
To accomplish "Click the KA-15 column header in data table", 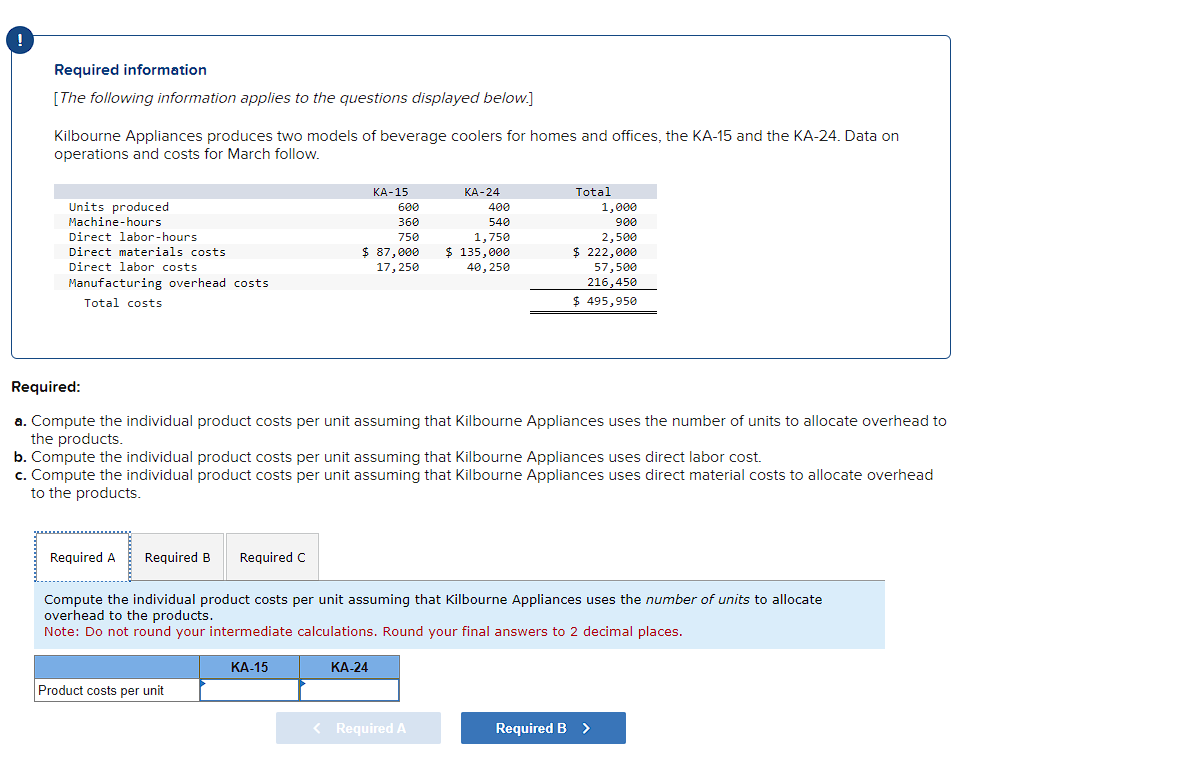I will tap(391, 192).
